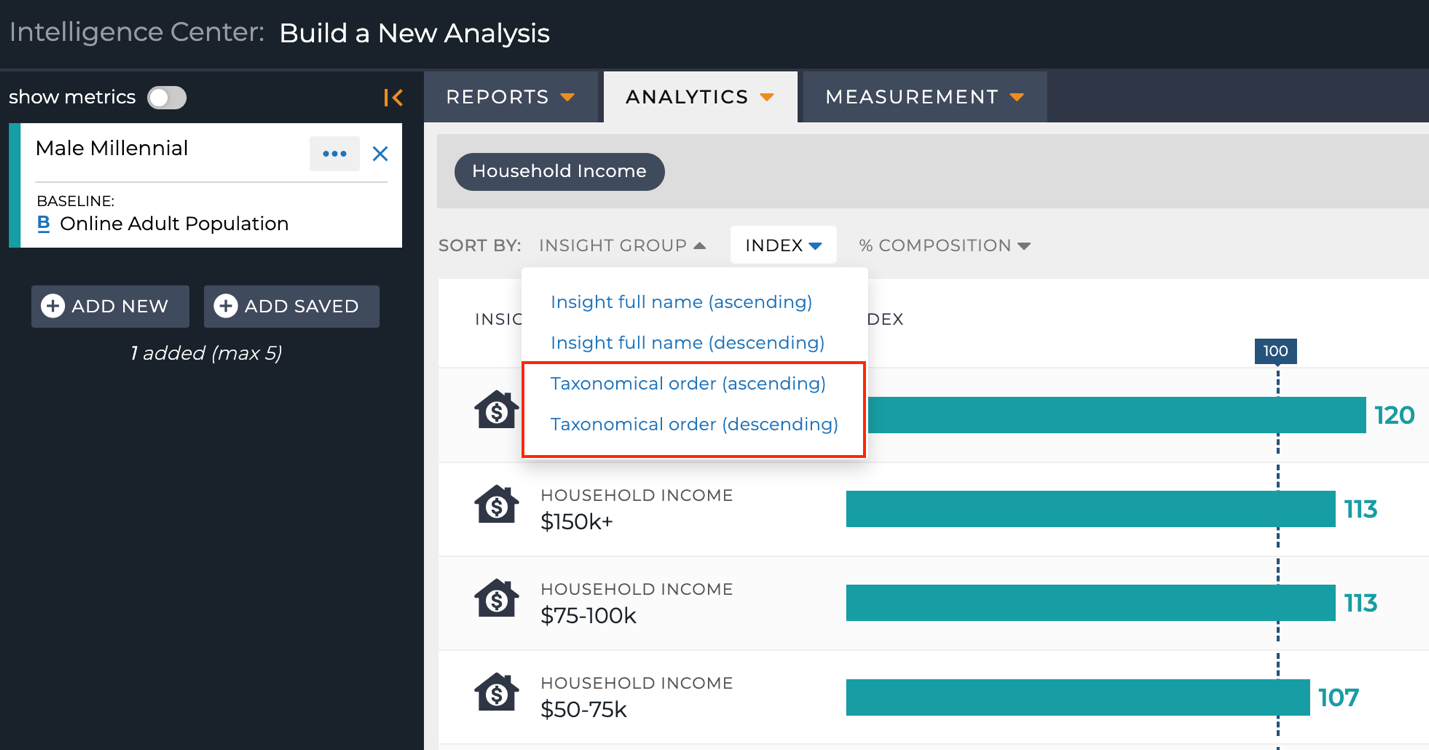Click the $50-75k income label
The height and width of the screenshot is (750, 1429).
coord(583,709)
